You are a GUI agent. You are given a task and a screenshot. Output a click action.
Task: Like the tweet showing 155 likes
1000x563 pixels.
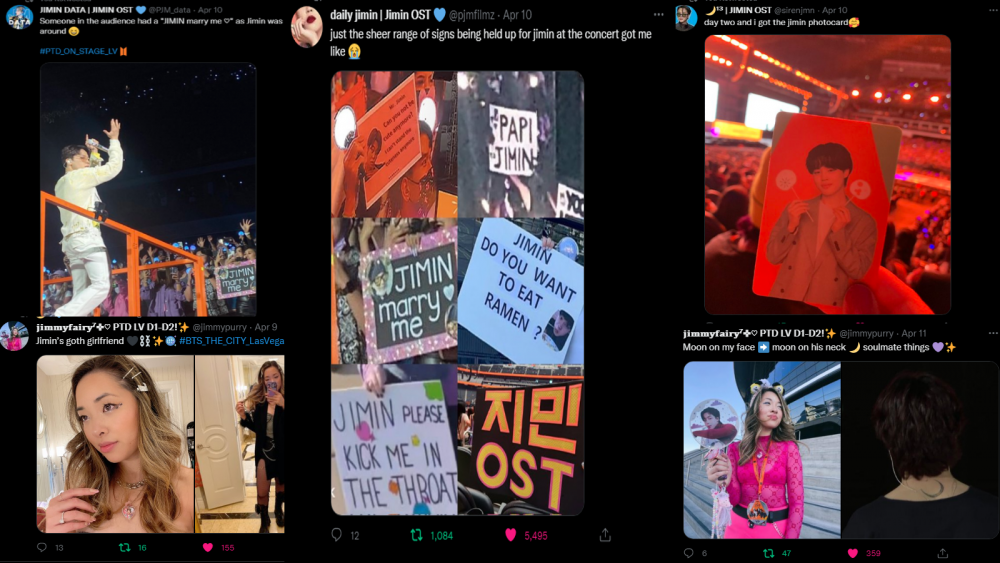207,547
